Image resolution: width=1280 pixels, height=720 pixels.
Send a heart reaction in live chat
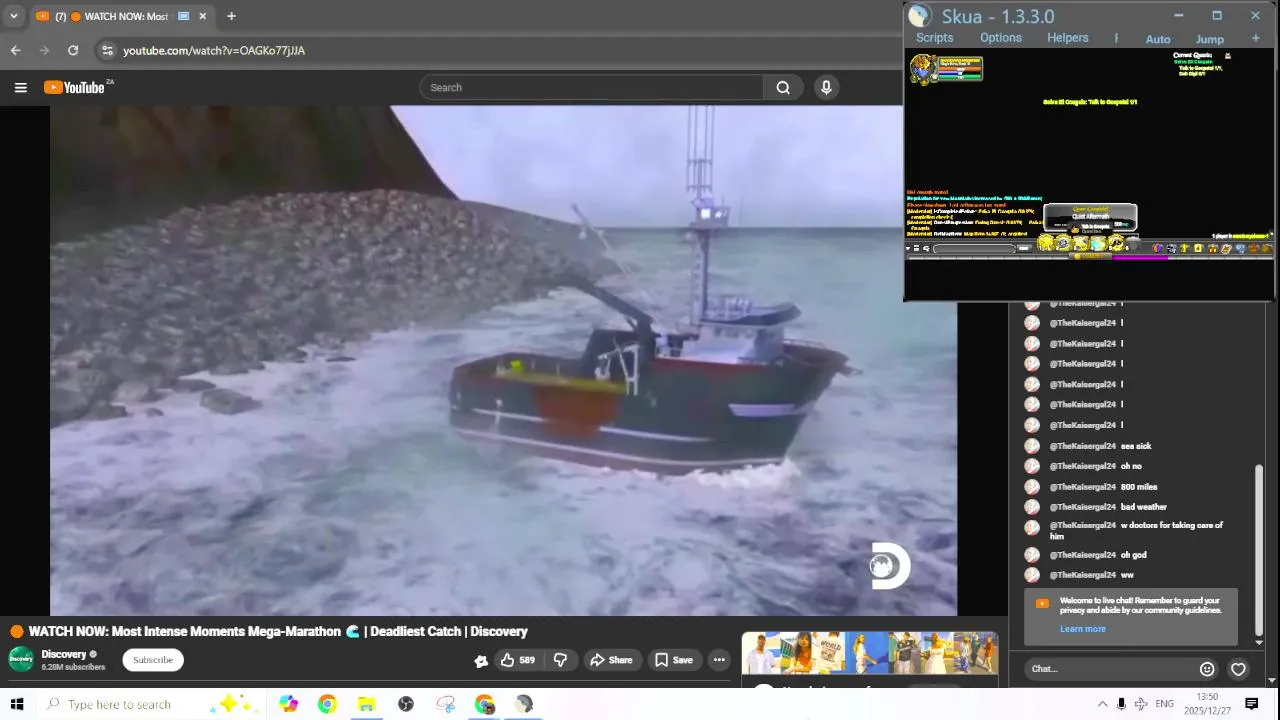(1238, 669)
